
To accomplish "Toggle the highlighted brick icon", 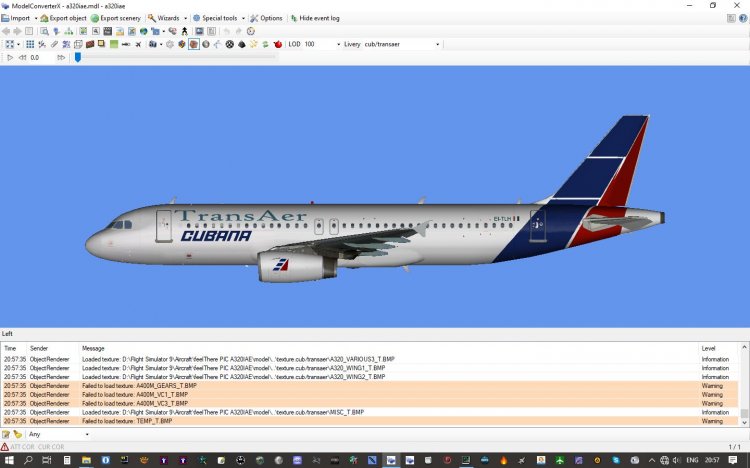I will [194, 44].
